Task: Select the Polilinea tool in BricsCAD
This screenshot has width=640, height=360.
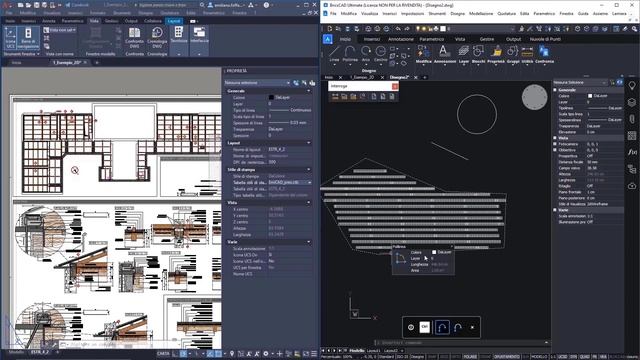Action: (350, 54)
